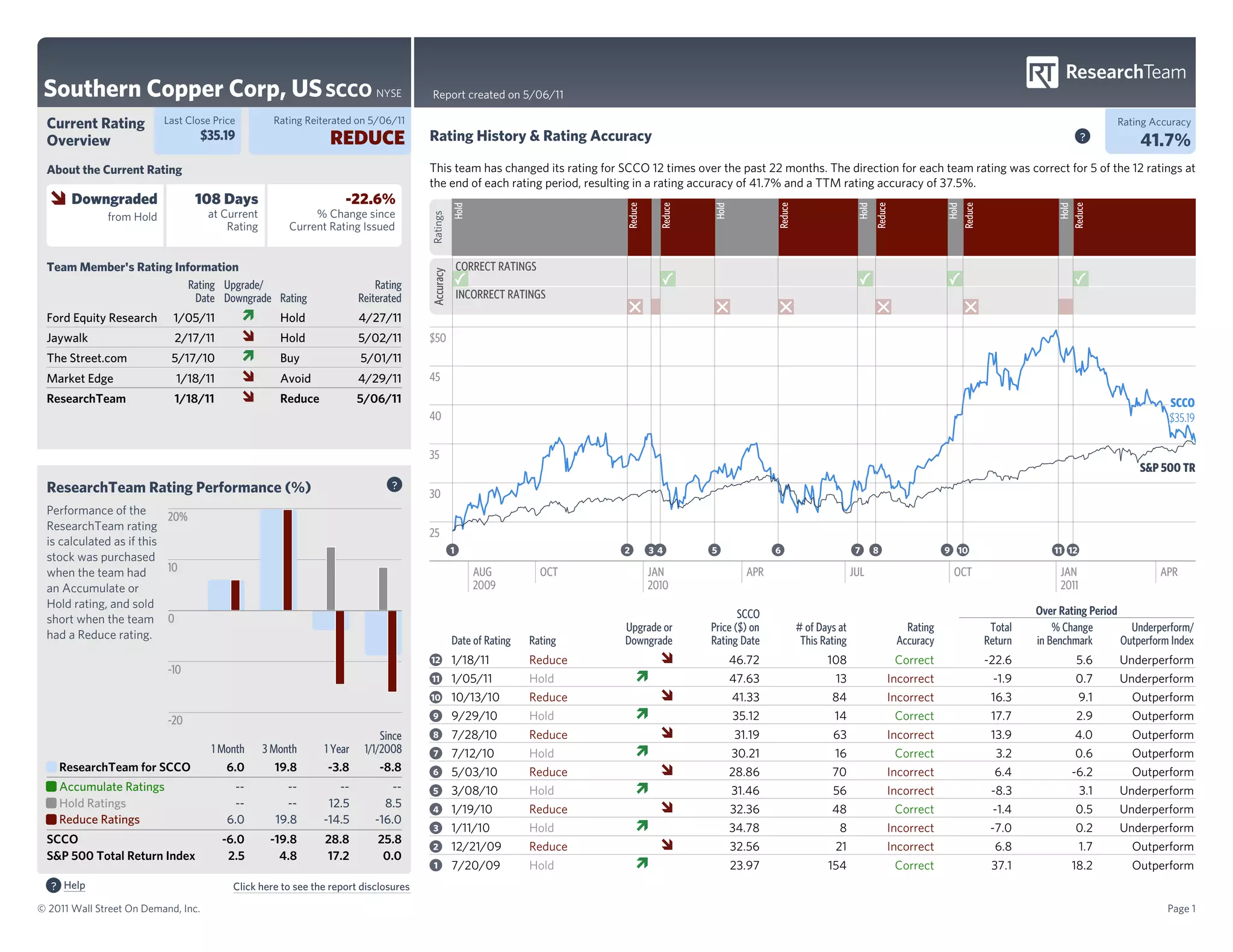Click Ford Equity Research green upgrade arrow
Image resolution: width=1233 pixels, height=952 pixels.
248,315
